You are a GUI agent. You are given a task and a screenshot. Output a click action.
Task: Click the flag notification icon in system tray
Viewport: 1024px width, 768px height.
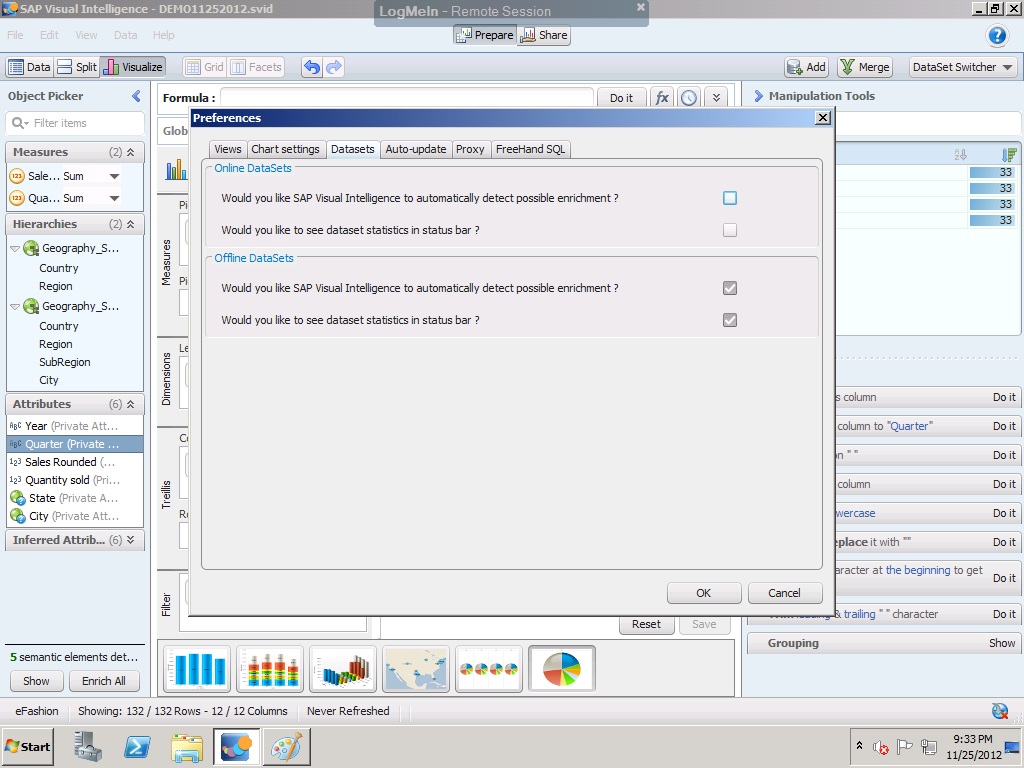click(904, 746)
